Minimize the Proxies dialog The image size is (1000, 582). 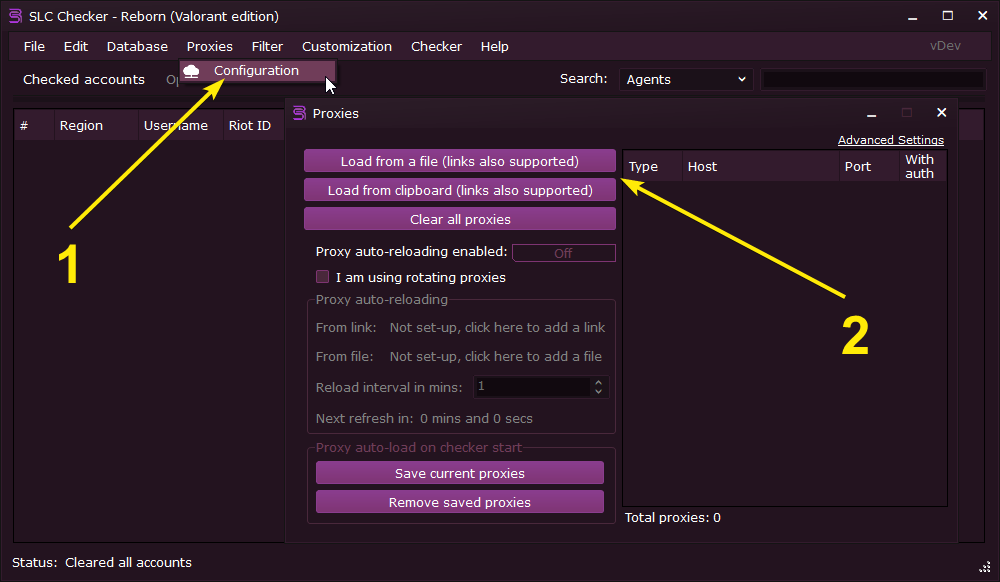coord(871,113)
